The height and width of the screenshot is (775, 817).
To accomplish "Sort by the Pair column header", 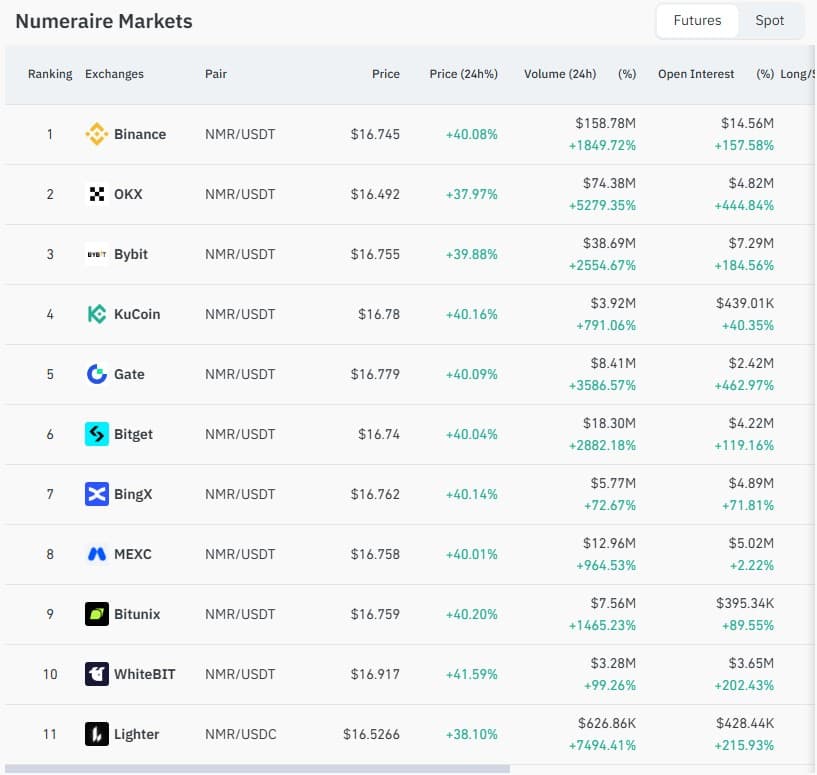I will 216,74.
